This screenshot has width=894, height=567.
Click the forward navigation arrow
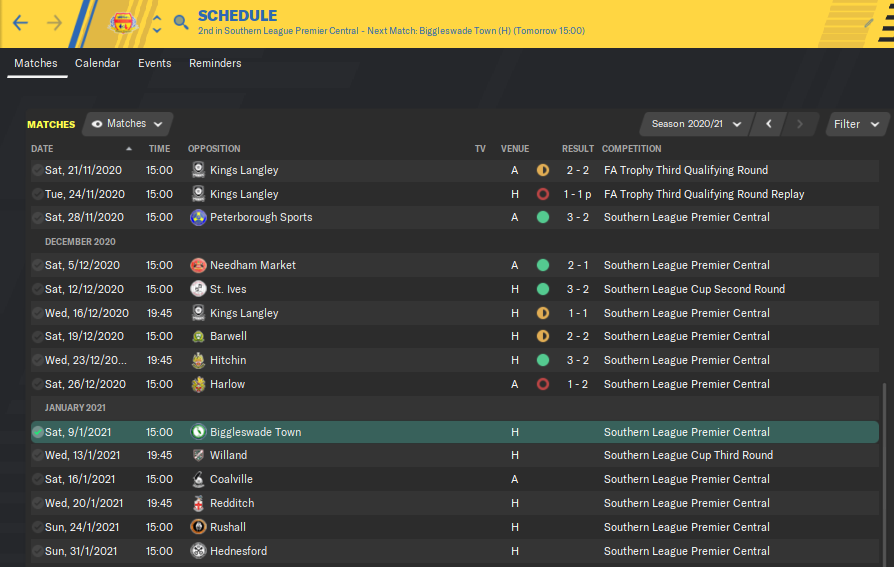pos(55,23)
